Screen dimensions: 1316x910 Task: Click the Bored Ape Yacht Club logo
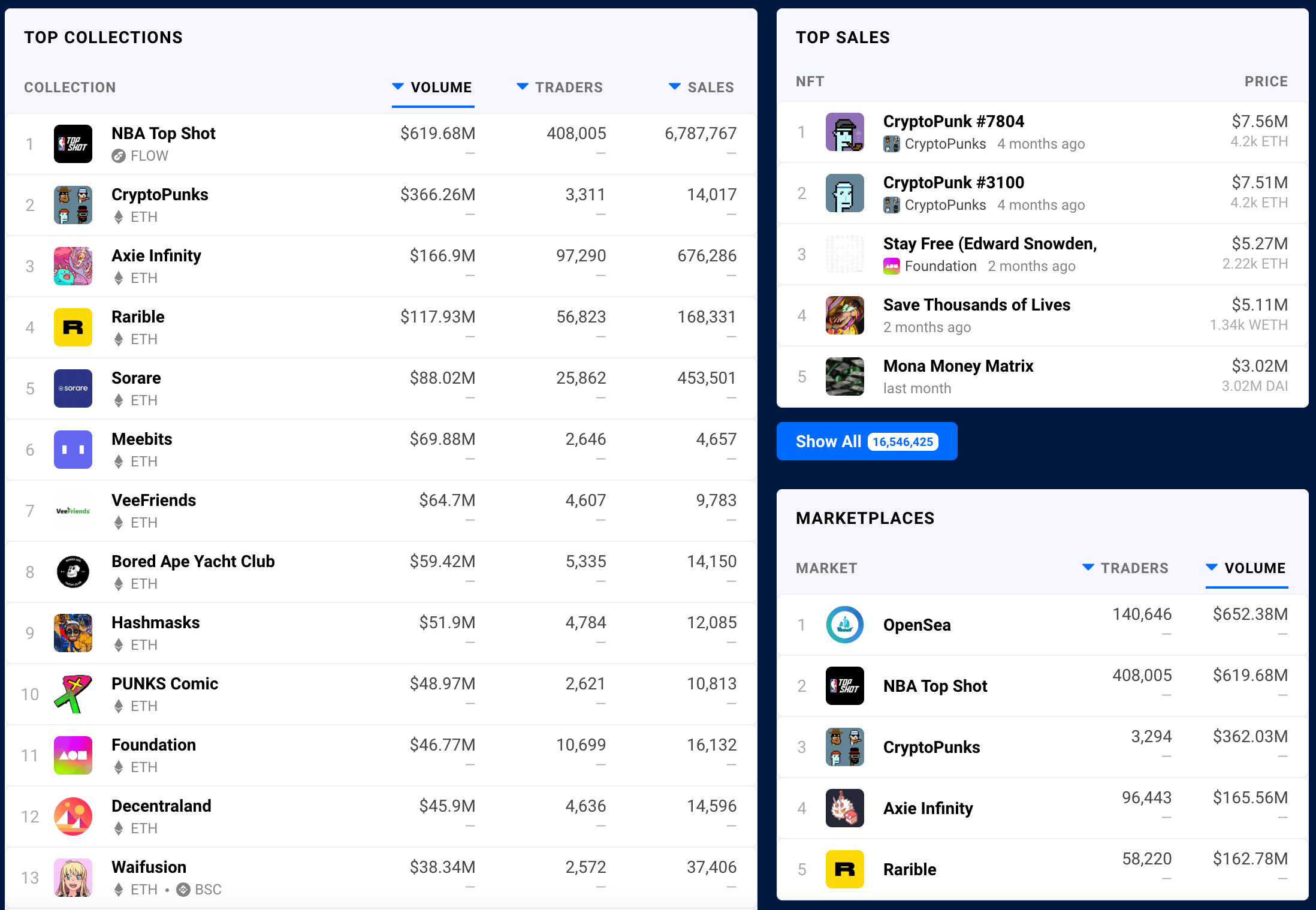[73, 572]
